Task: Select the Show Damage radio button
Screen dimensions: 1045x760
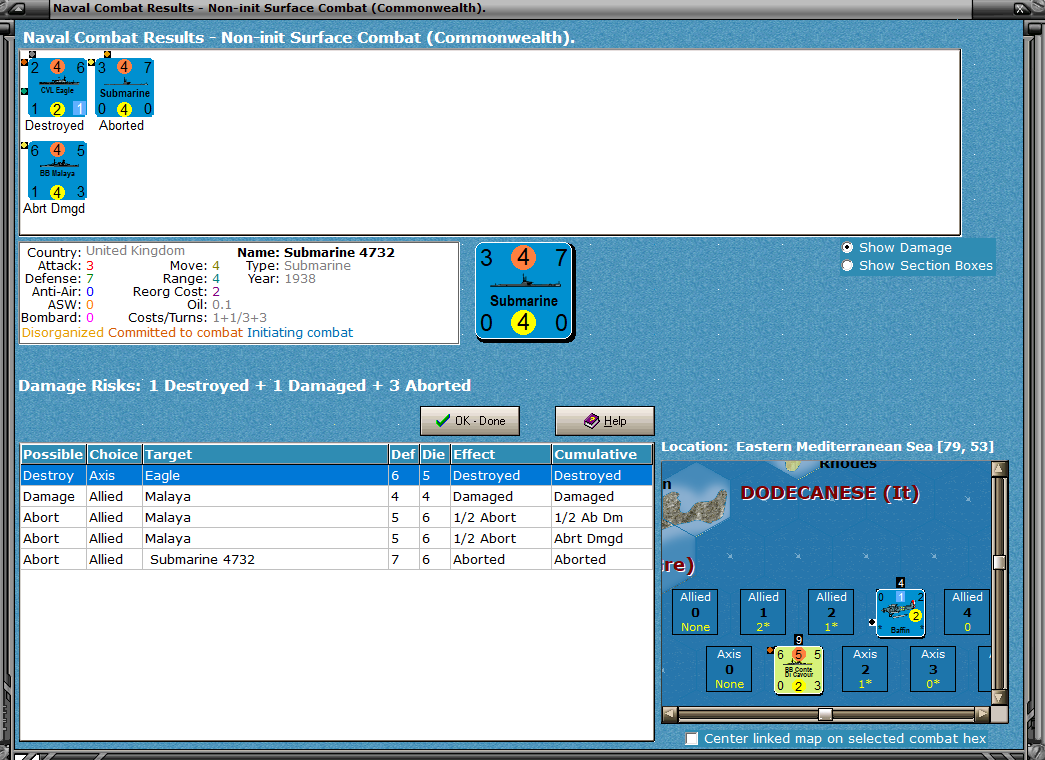Action: pos(848,247)
